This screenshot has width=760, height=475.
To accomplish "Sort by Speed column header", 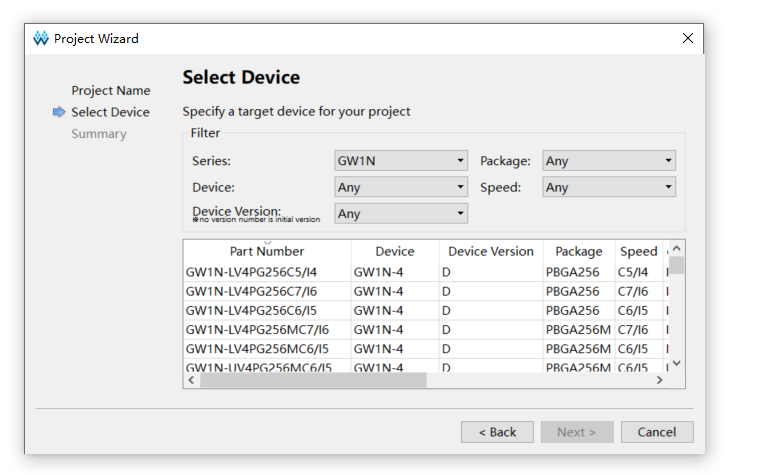I will [x=638, y=251].
